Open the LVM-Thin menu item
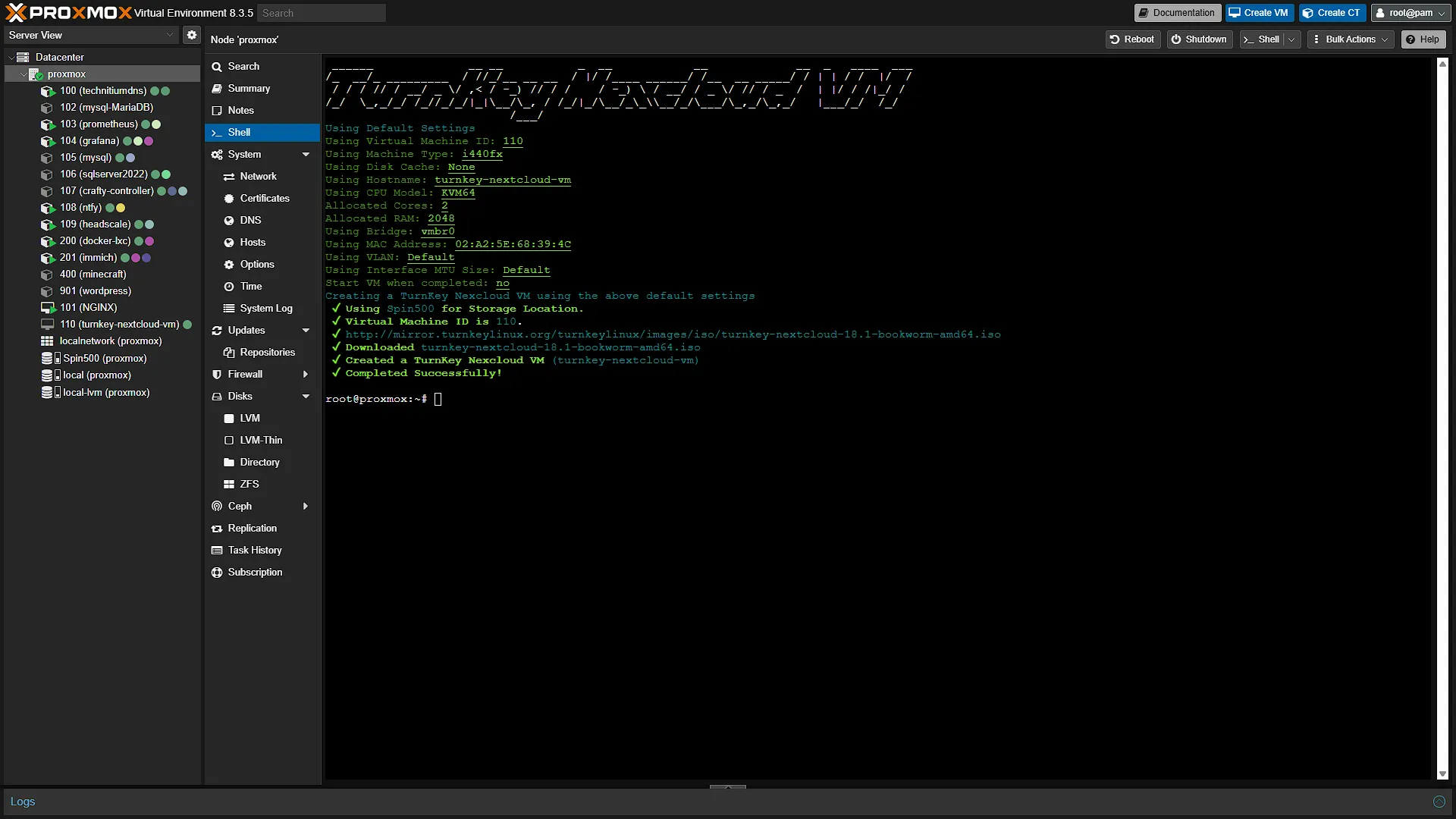The image size is (1456, 819). click(262, 441)
